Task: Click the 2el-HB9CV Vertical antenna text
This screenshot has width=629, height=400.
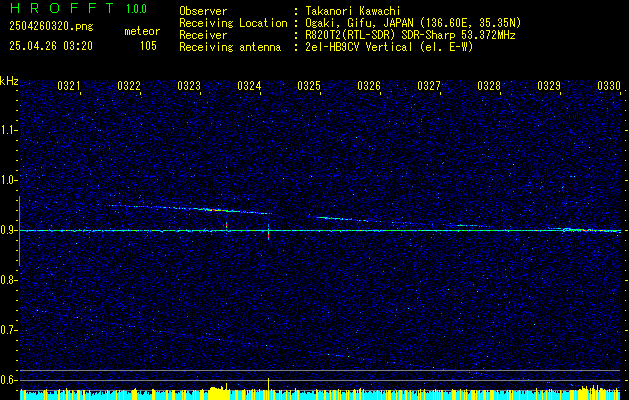Action: point(389,47)
